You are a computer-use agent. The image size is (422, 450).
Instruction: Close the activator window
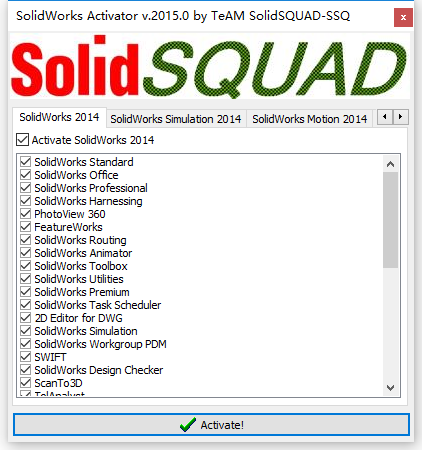[x=403, y=17]
